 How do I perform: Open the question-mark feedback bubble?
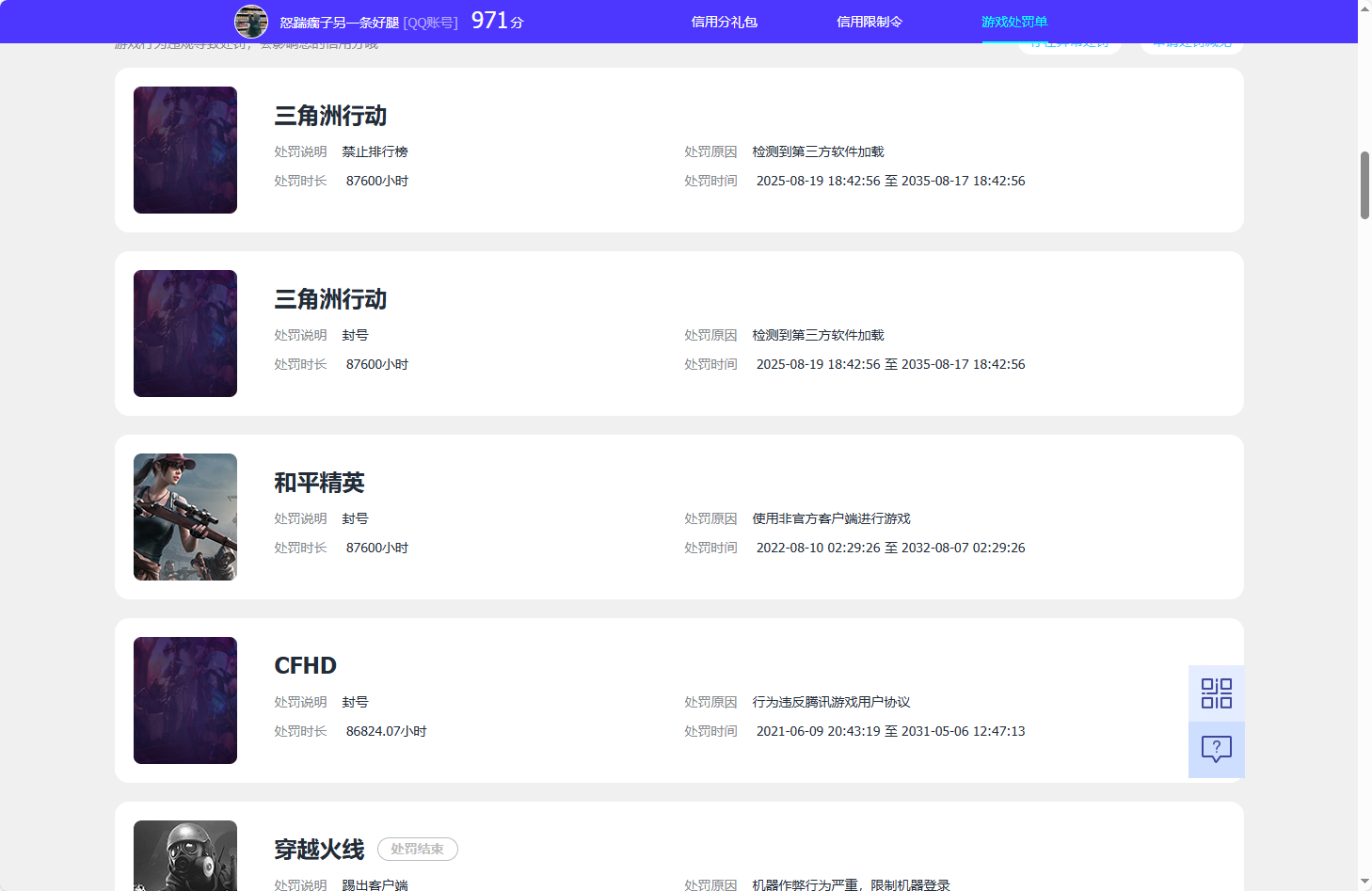point(1216,749)
